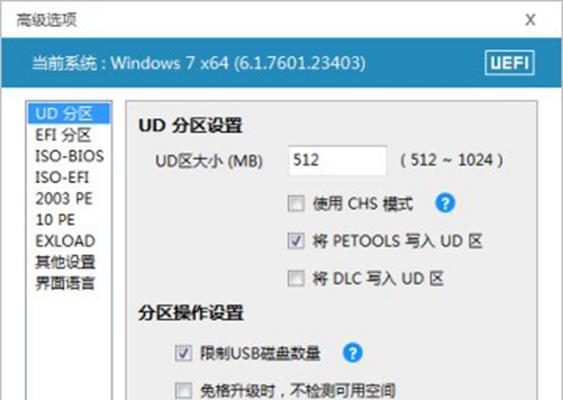Click the 当前系统 Windows 7 x64 header text
Screen dimensions: 563x400
click(199, 63)
